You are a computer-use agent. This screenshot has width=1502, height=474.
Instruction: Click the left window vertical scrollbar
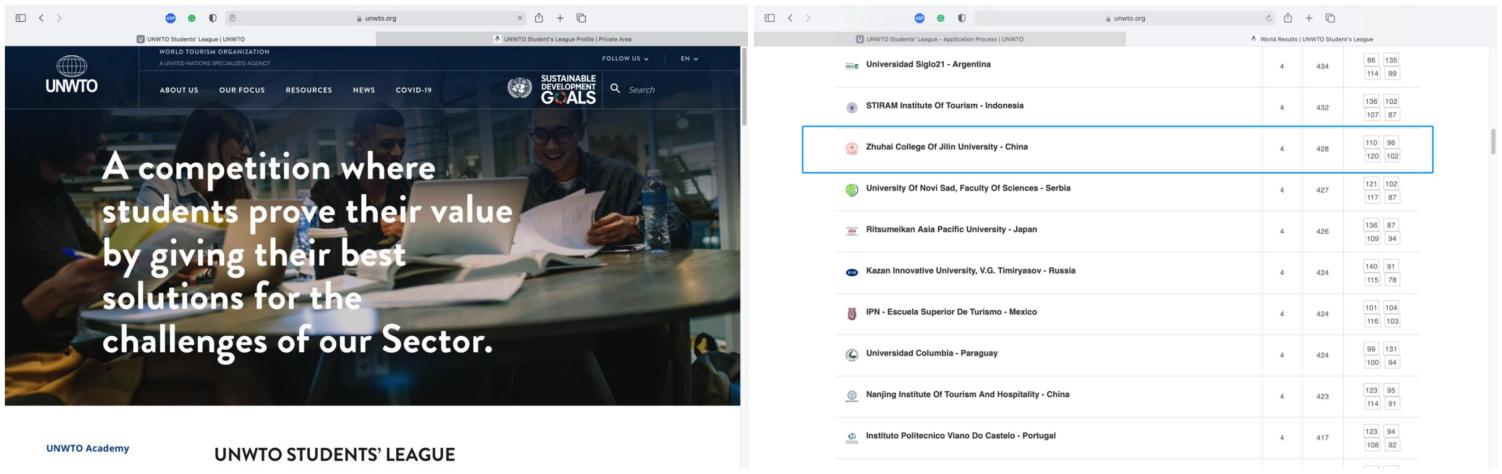(x=743, y=85)
